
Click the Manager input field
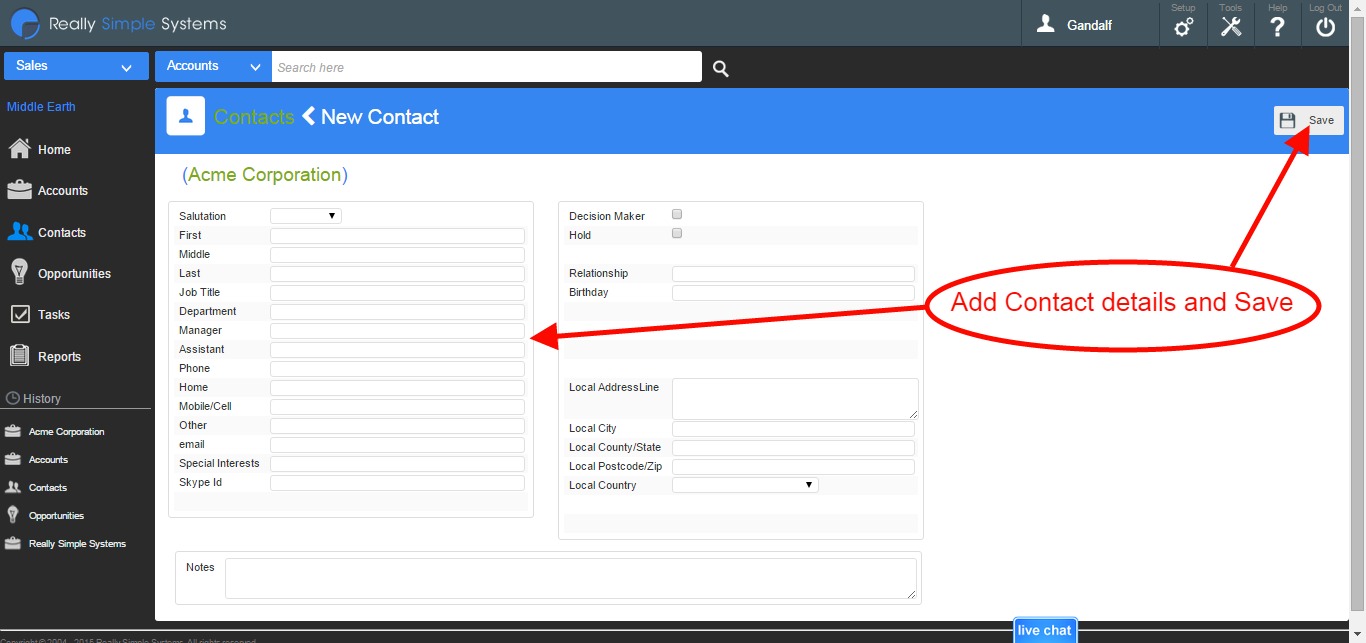[x=397, y=331]
